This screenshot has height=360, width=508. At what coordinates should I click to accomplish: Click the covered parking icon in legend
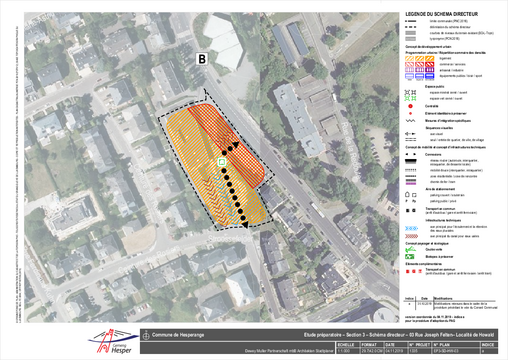pos(407,194)
